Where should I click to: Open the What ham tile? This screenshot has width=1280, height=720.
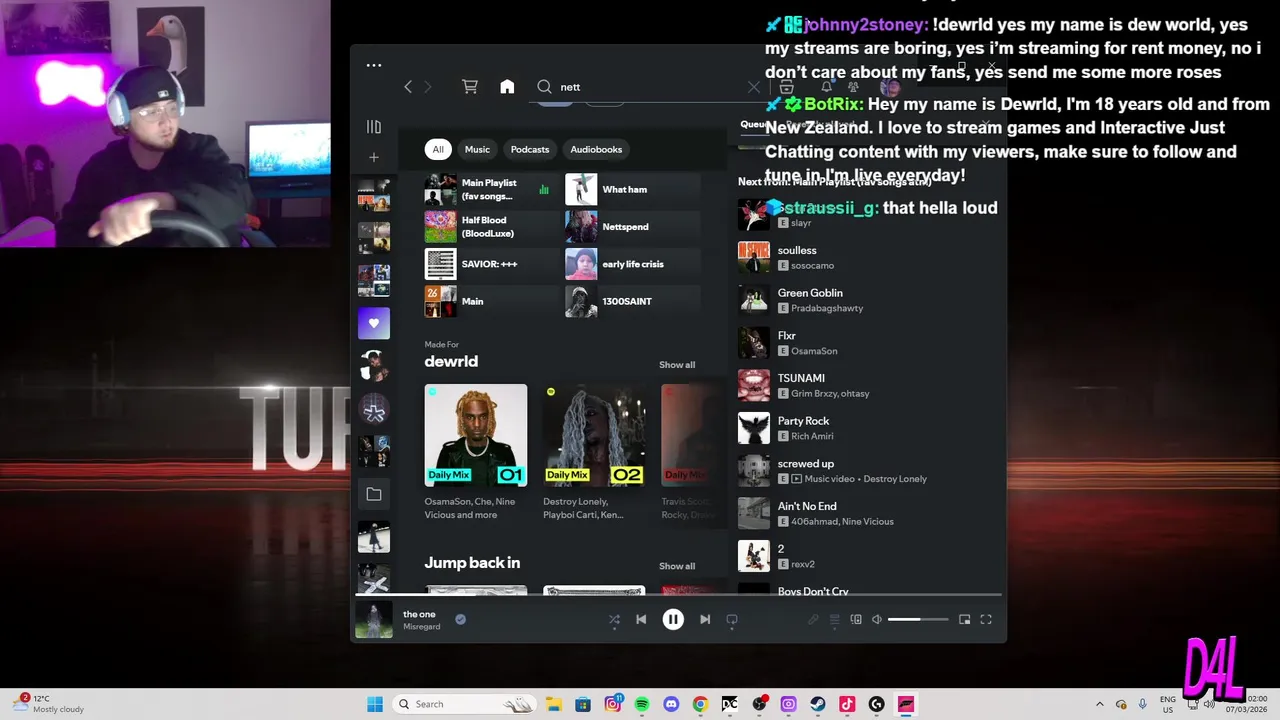point(632,189)
